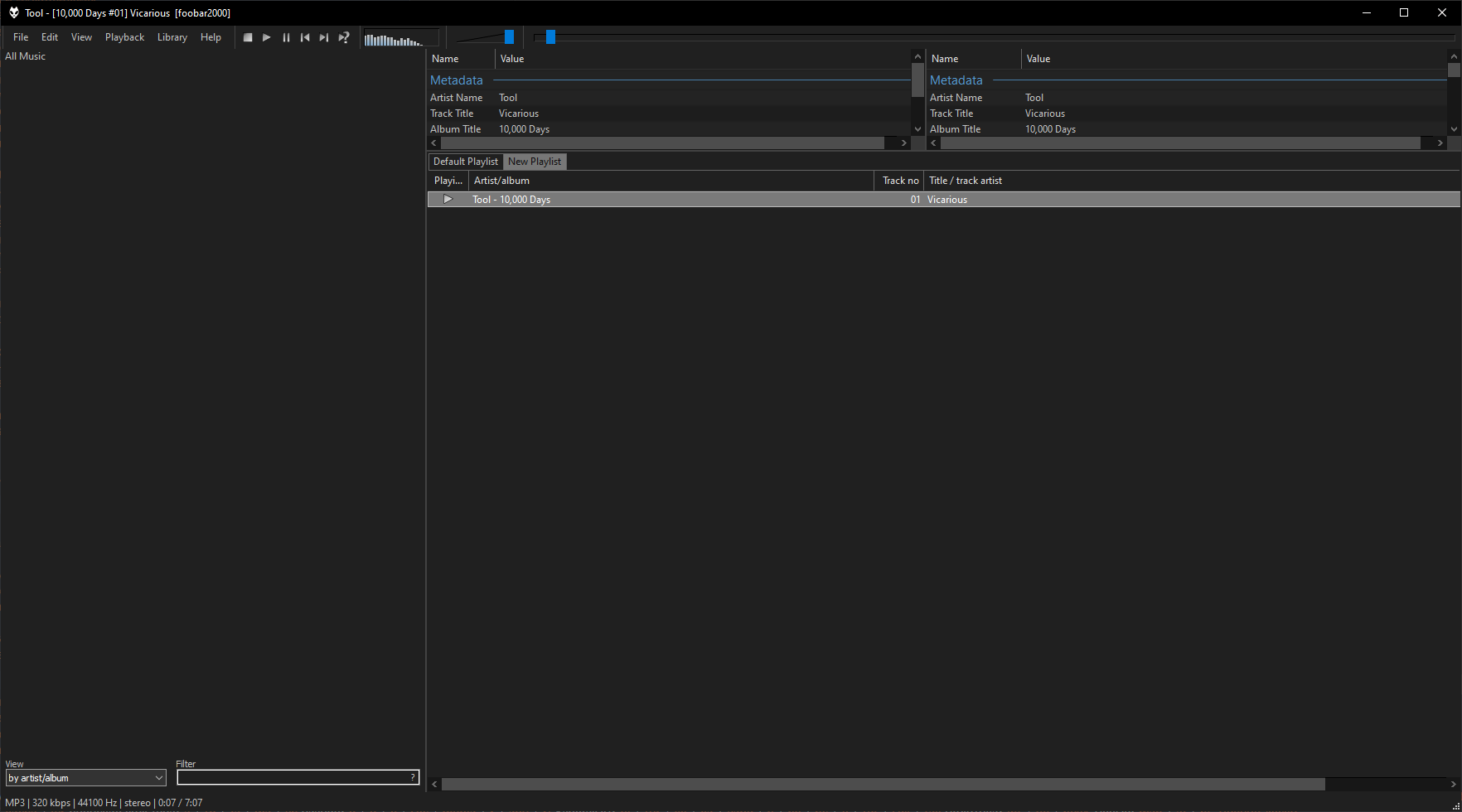Click the '10,000 Days' value in the left properties panel
Screen dimensions: 1462x812
(x=524, y=129)
